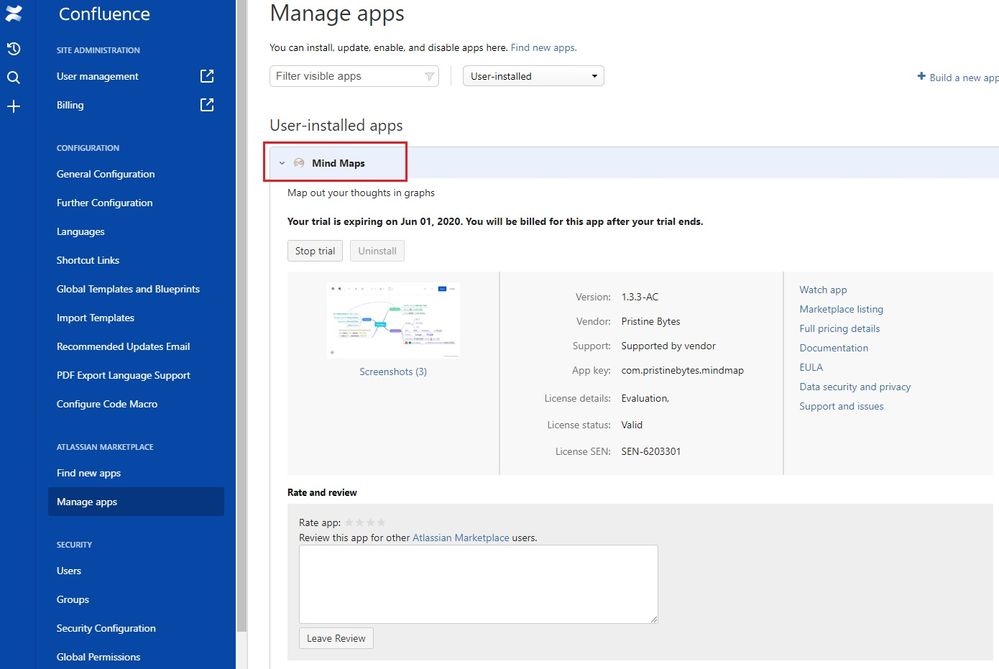Click the Stop trial button
This screenshot has width=999, height=669.
coord(315,251)
